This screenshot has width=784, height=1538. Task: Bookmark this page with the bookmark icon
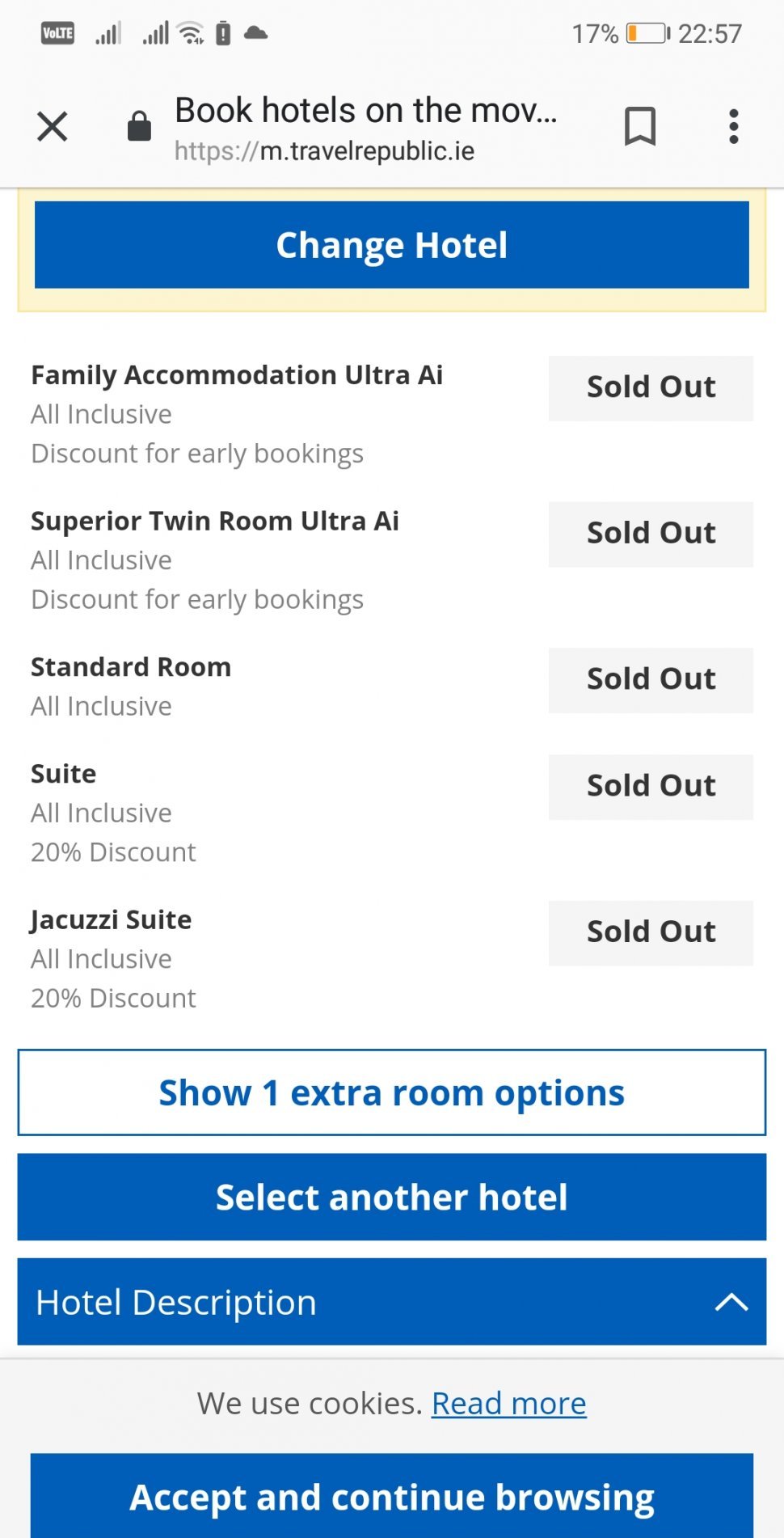(639, 126)
